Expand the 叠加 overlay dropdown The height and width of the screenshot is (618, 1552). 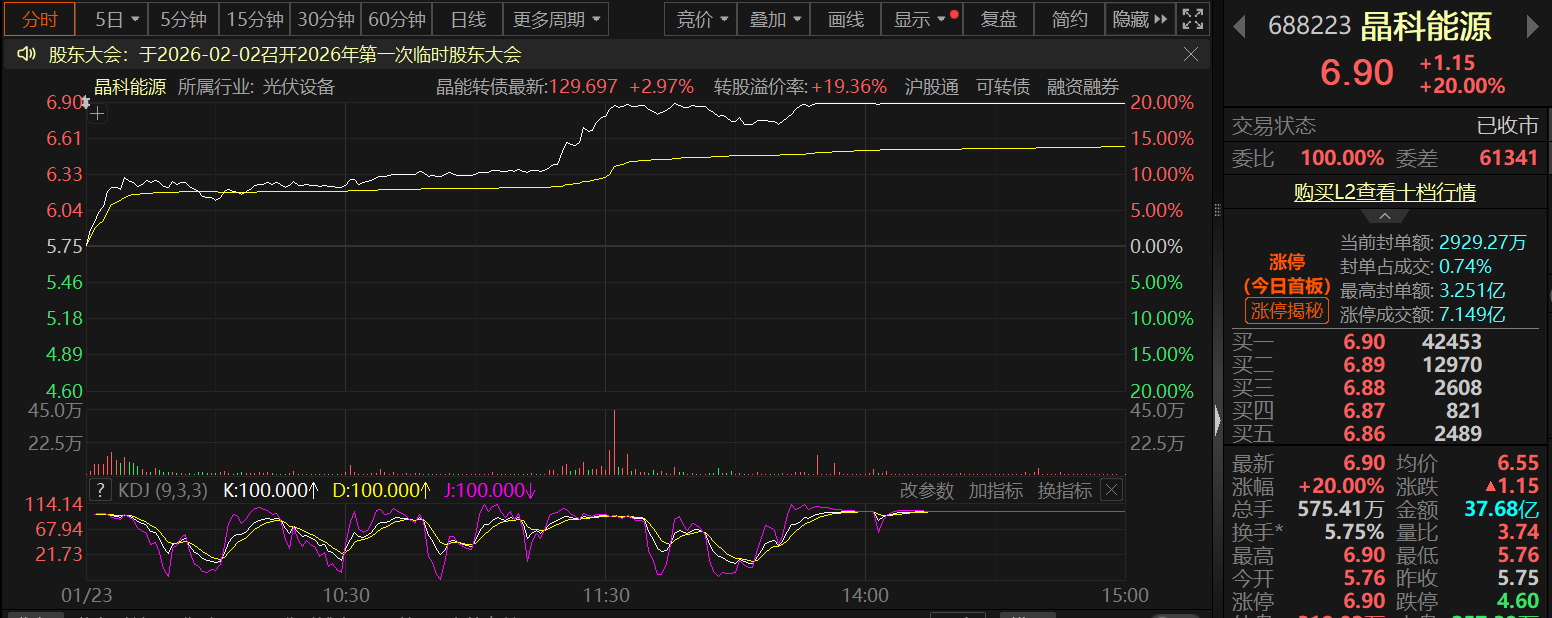coord(774,19)
